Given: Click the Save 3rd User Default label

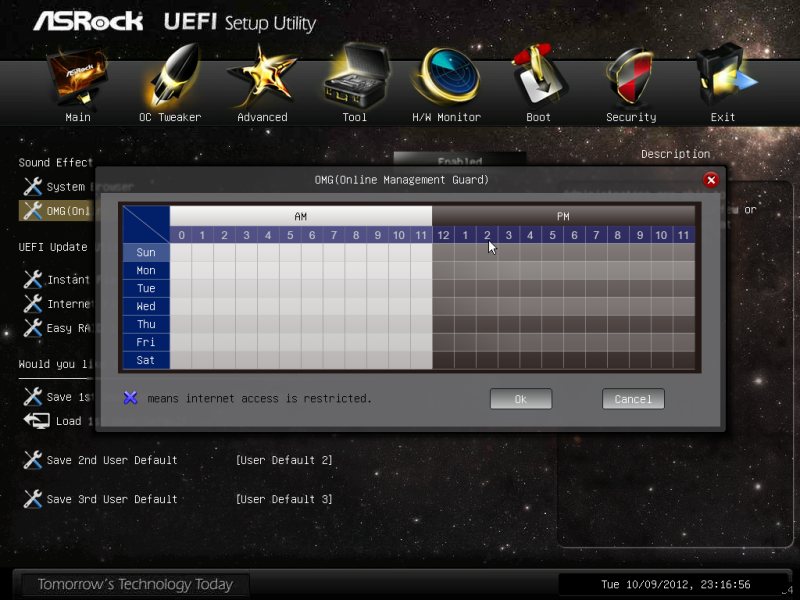Looking at the screenshot, I should 112,499.
